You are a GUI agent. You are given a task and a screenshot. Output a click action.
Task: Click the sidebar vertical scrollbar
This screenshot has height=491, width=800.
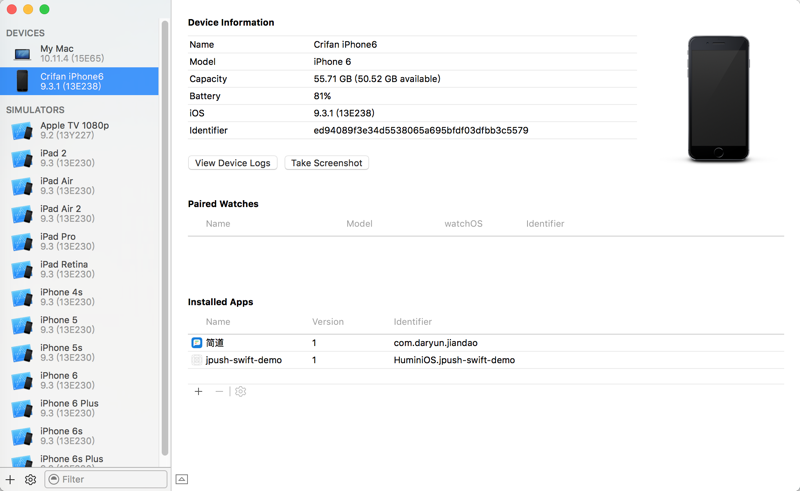(x=165, y=237)
